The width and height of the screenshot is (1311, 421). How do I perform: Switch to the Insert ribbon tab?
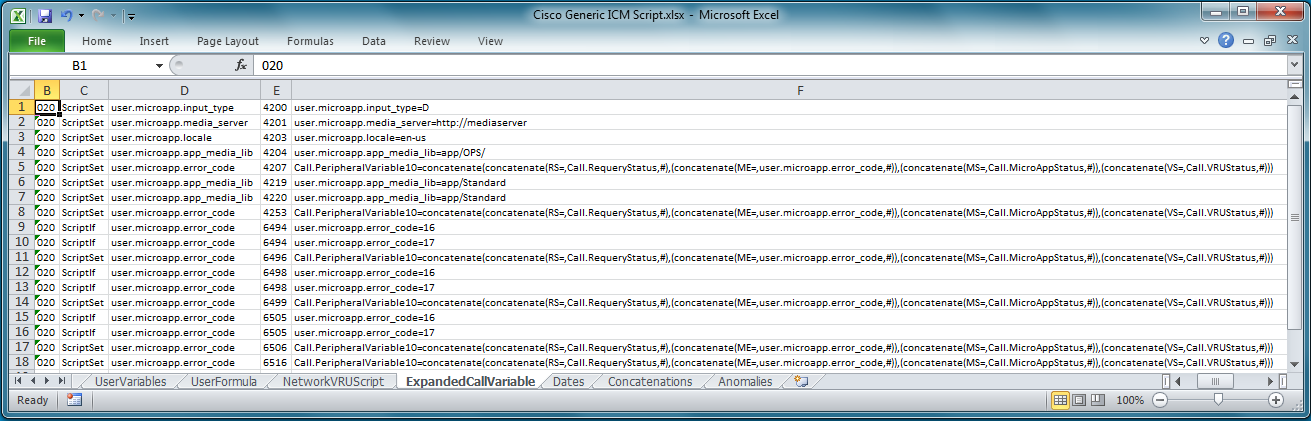pos(154,41)
